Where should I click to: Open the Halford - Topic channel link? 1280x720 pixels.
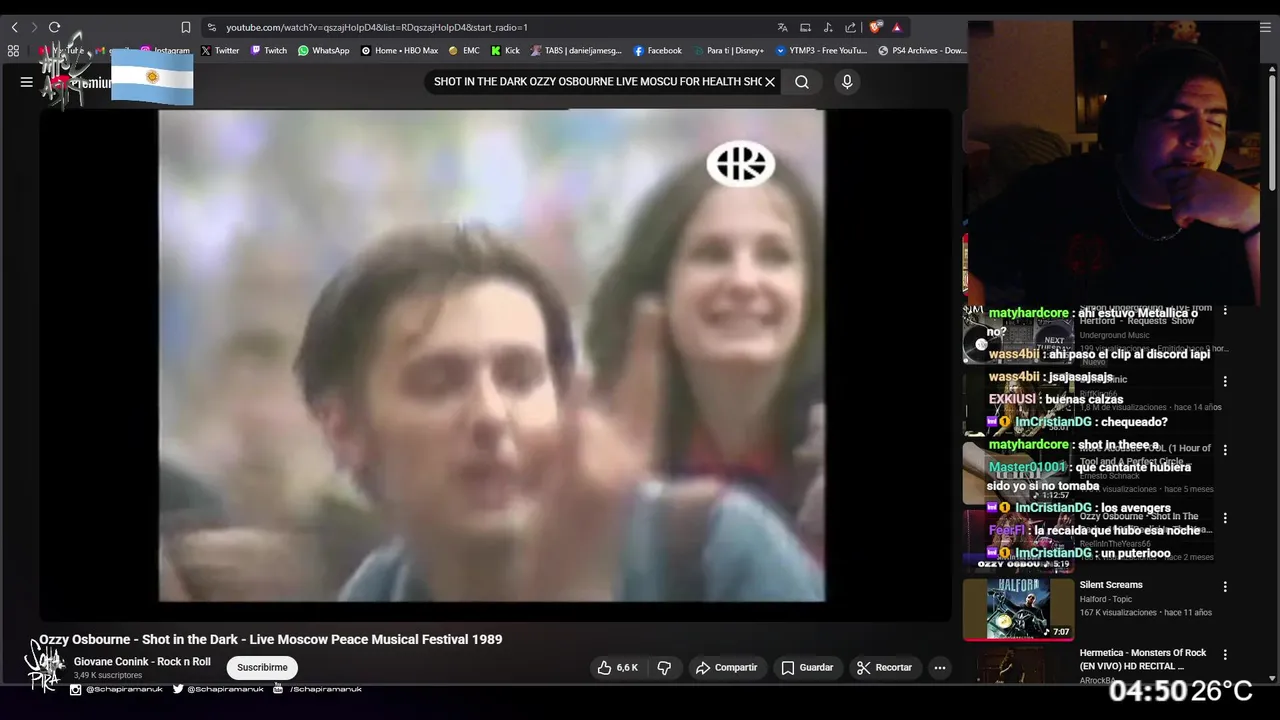click(x=1105, y=599)
